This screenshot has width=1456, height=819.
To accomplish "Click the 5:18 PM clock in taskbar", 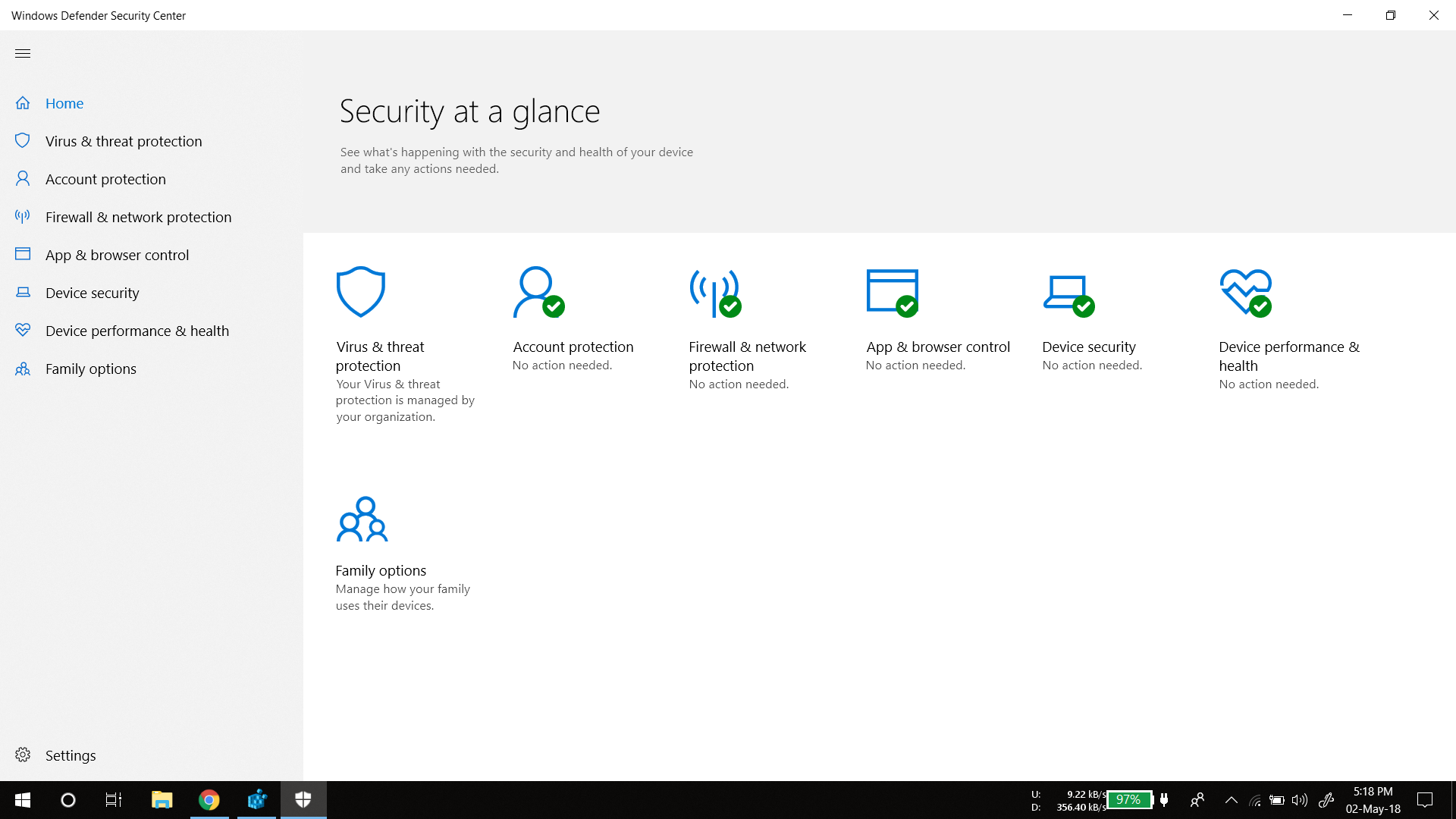I will point(1373,792).
